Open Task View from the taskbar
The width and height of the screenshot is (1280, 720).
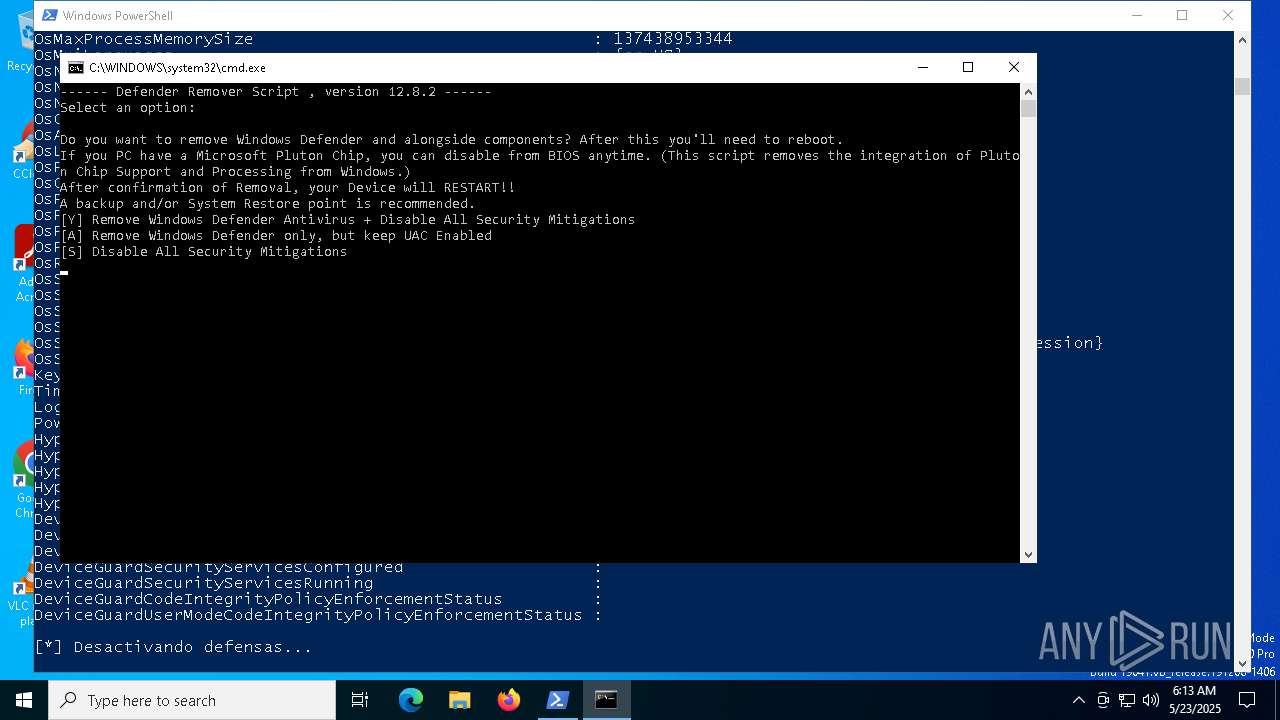point(360,700)
